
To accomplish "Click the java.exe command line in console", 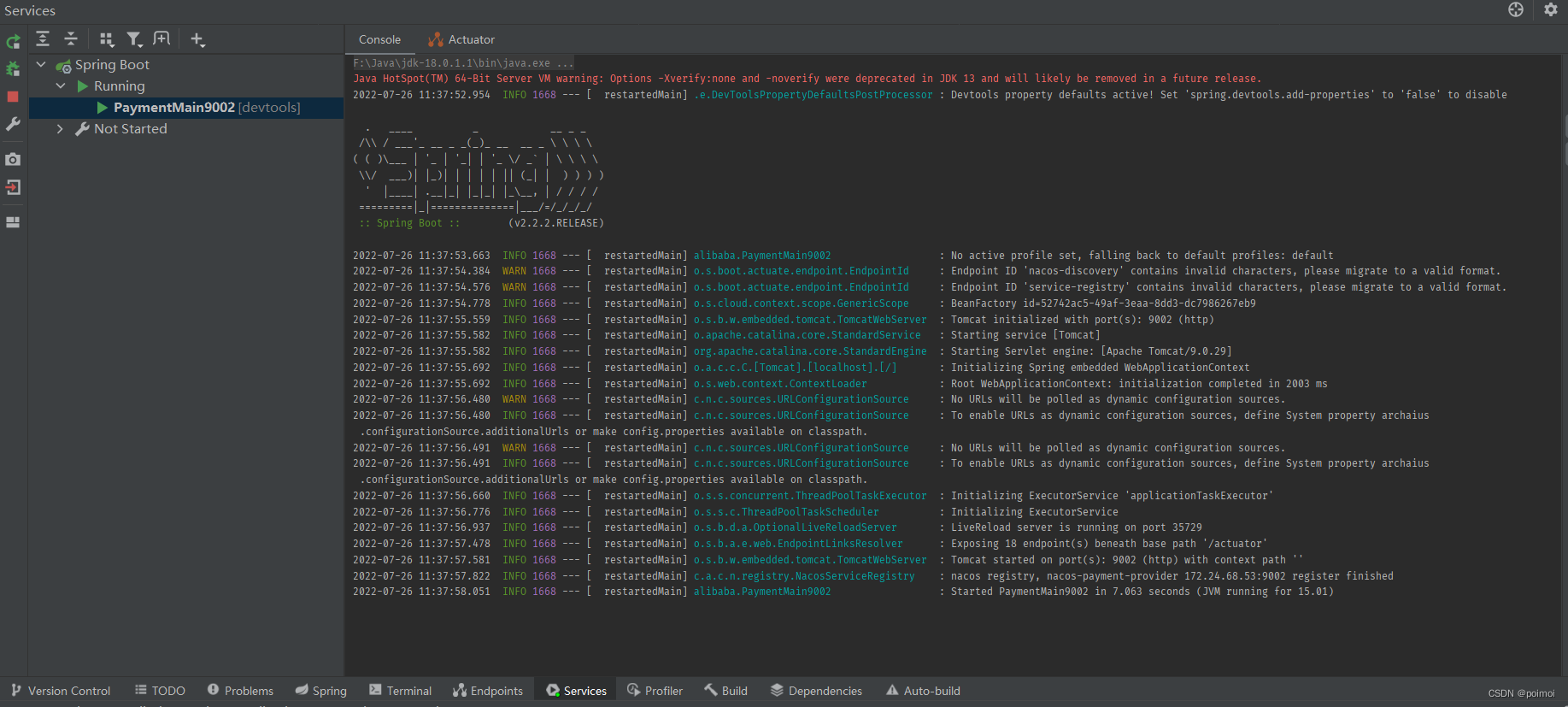I will [x=463, y=63].
